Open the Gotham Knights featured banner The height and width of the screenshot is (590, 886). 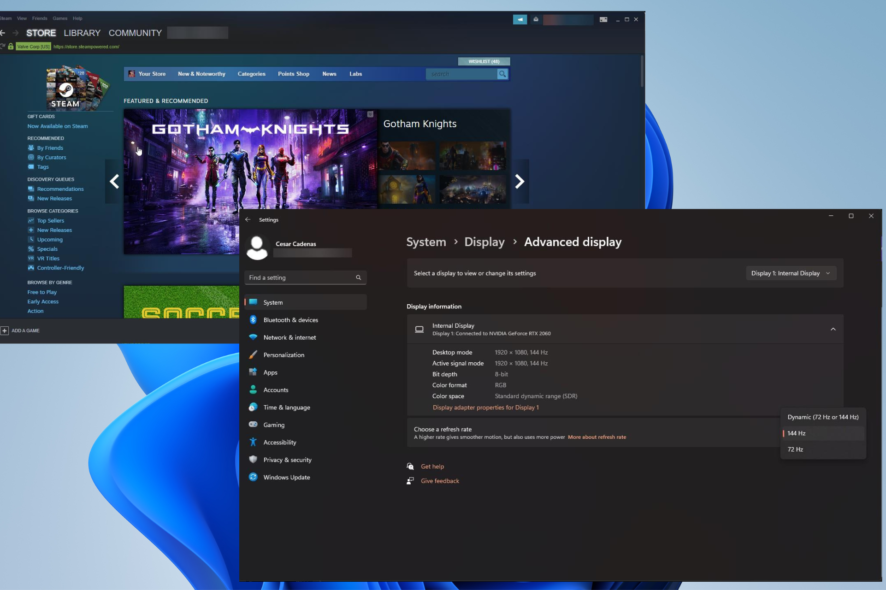coord(250,181)
